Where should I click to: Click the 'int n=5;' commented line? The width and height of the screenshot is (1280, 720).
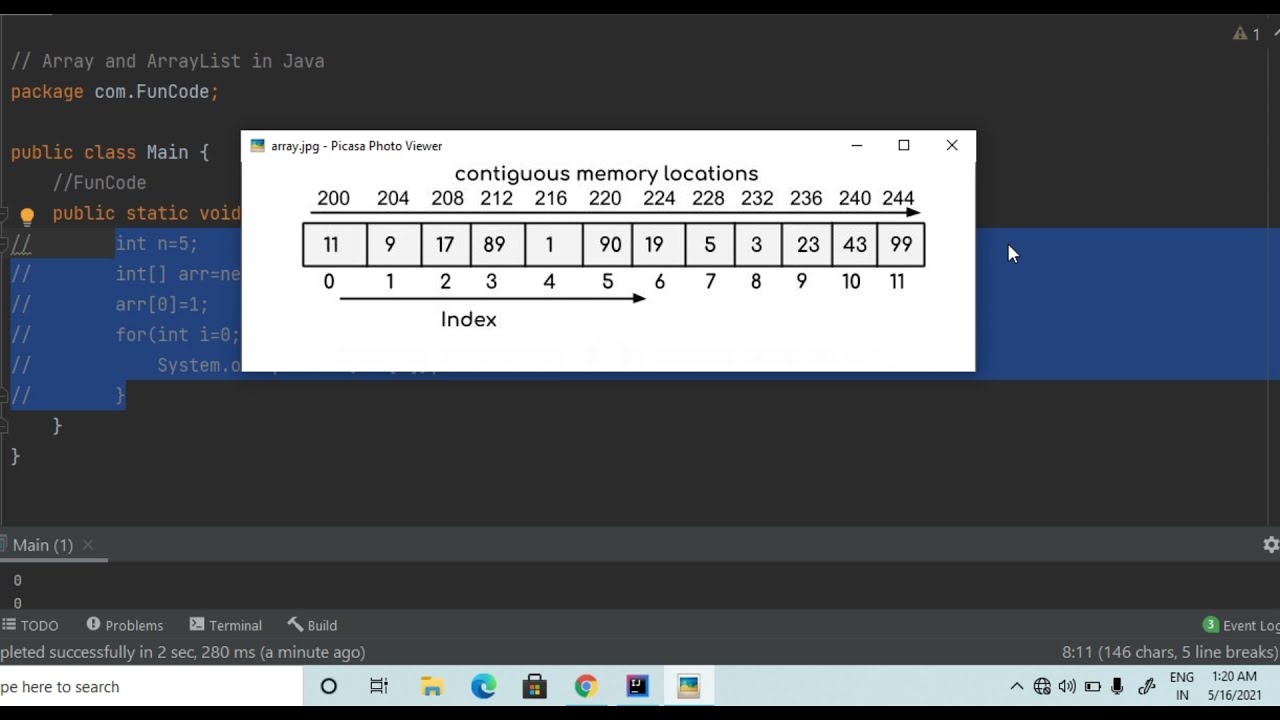pyautogui.click(x=157, y=244)
